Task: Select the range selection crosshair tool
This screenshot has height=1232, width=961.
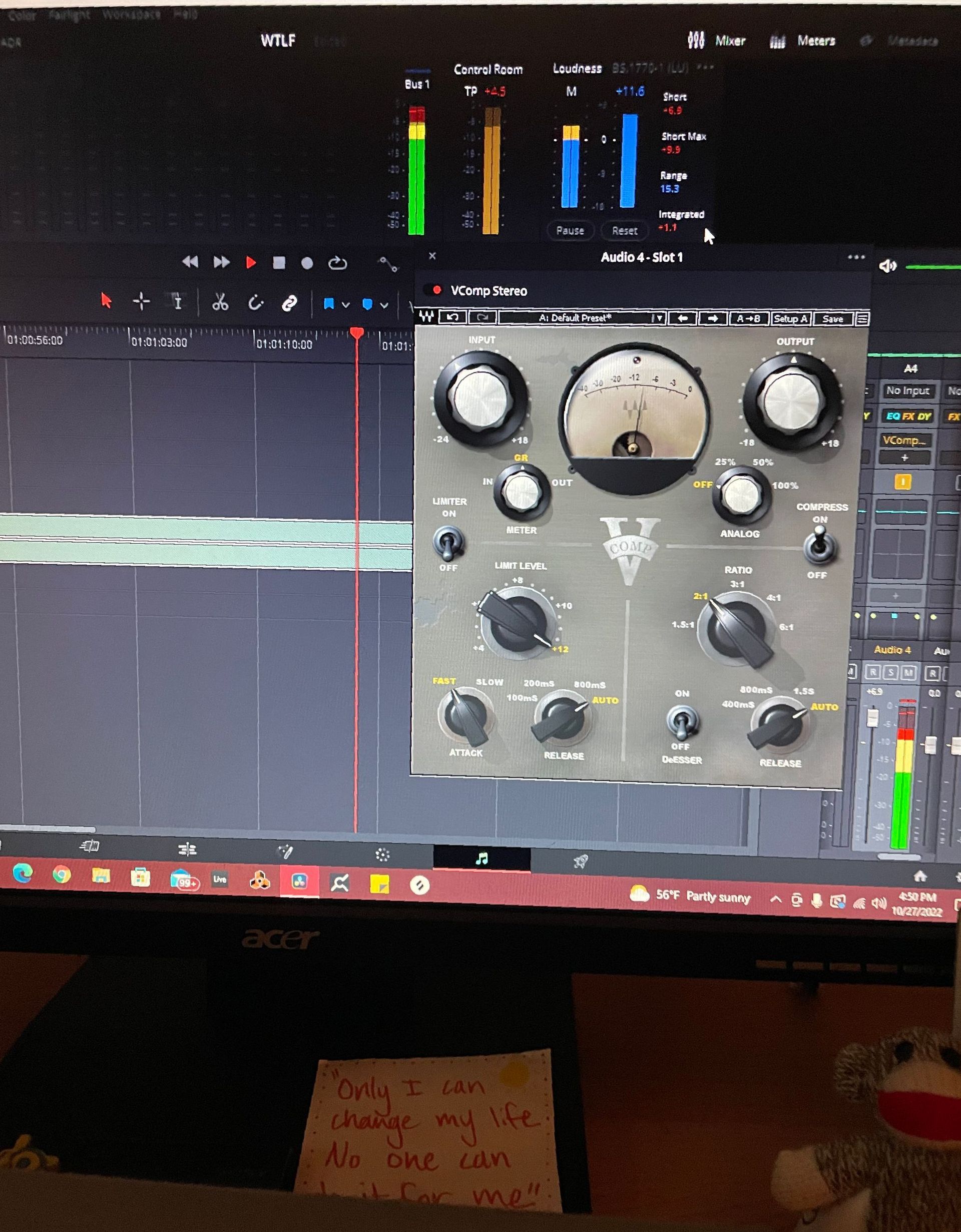Action: 142,302
